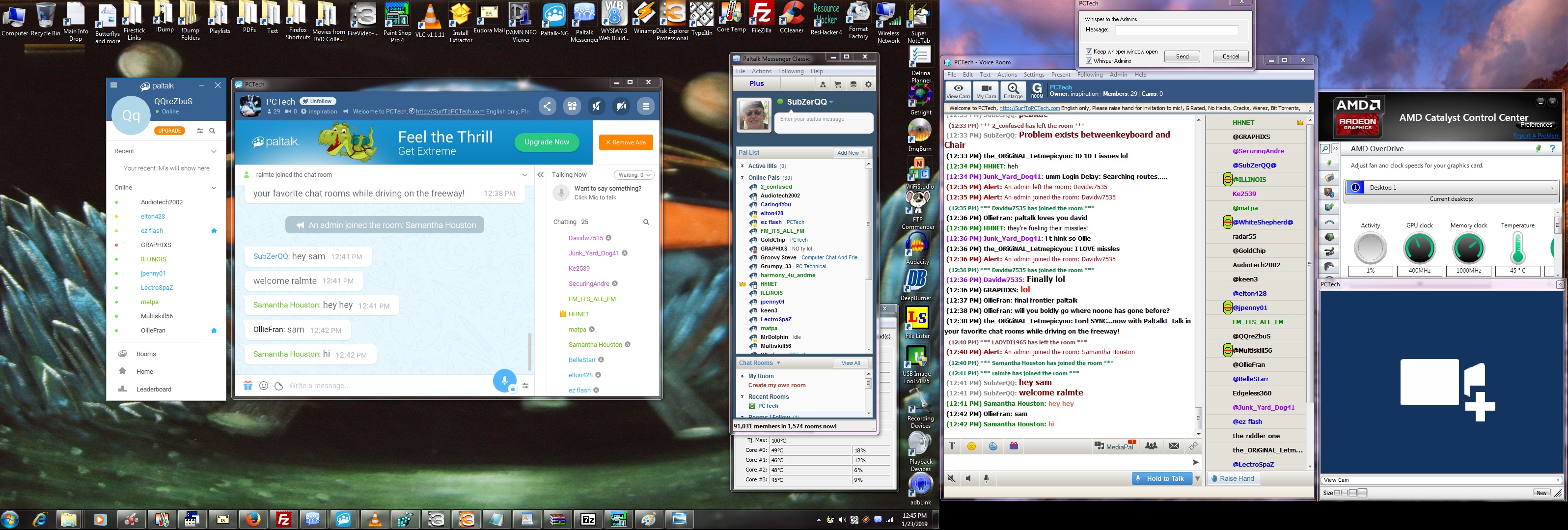The image size is (1568, 530).
Task: Click the share icon in new PCTech window
Action: click(x=547, y=107)
